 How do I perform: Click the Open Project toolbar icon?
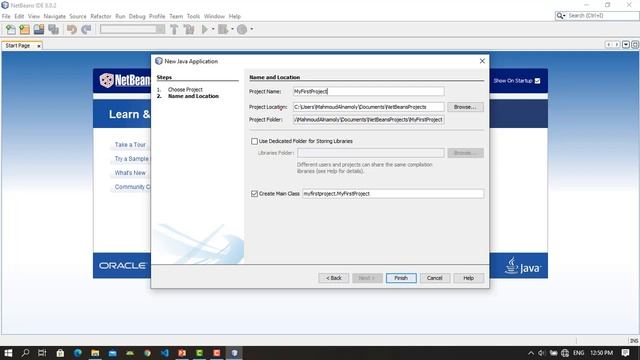pos(39,29)
